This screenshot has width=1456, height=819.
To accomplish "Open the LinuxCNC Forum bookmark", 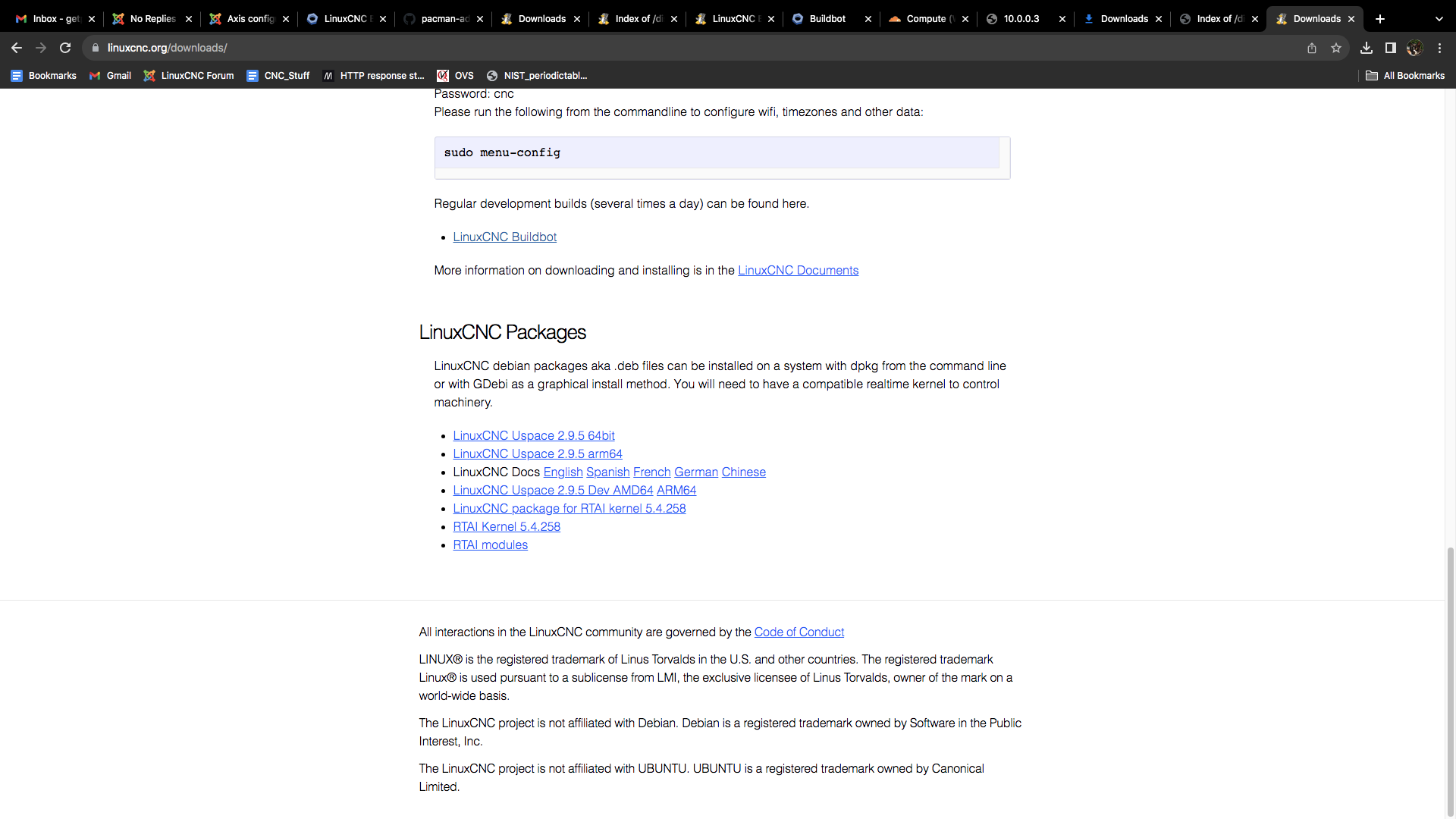I will tap(188, 76).
